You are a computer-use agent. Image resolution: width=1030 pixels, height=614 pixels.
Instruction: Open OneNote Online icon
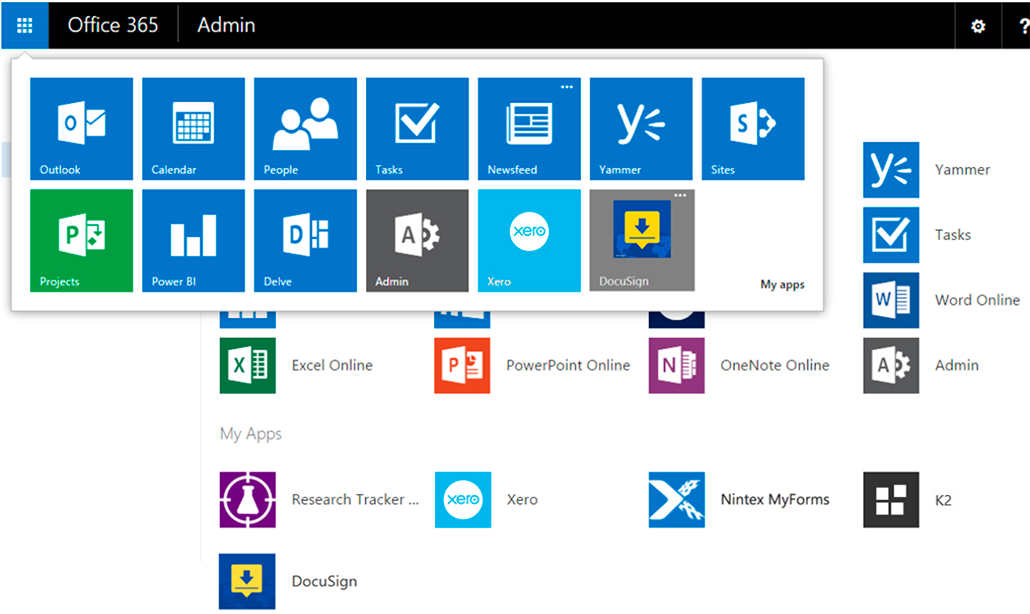pyautogui.click(x=677, y=366)
